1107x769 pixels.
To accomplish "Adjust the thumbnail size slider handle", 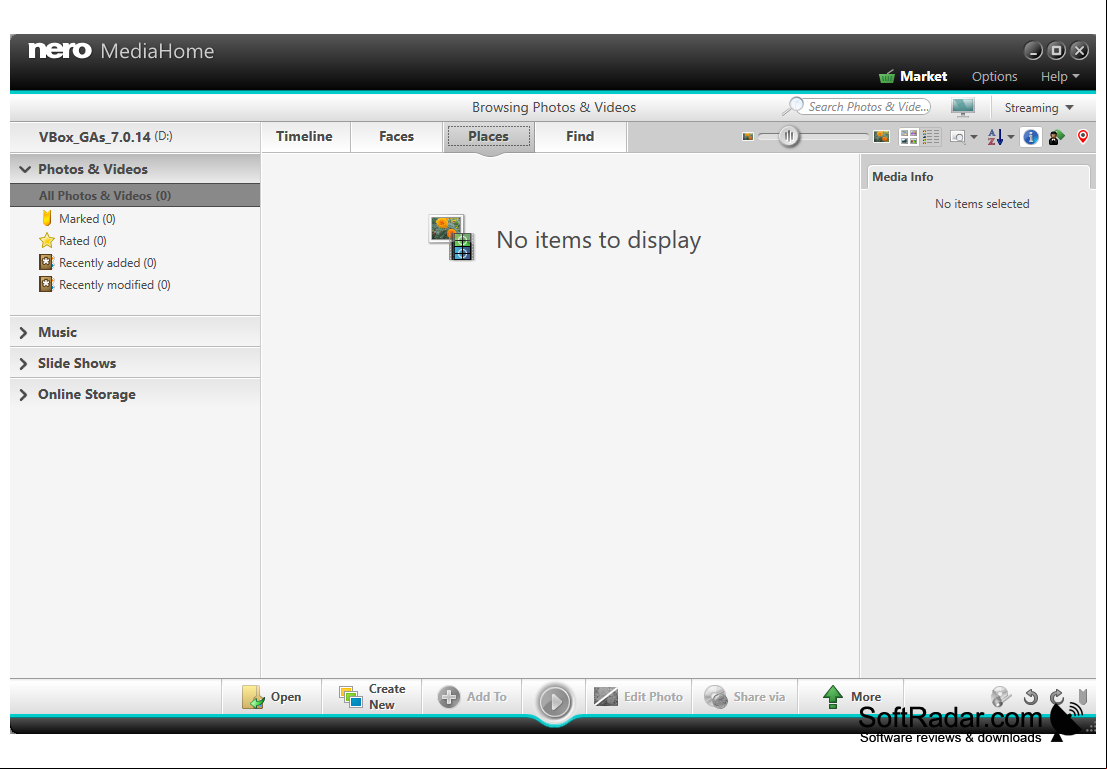I will click(x=789, y=136).
